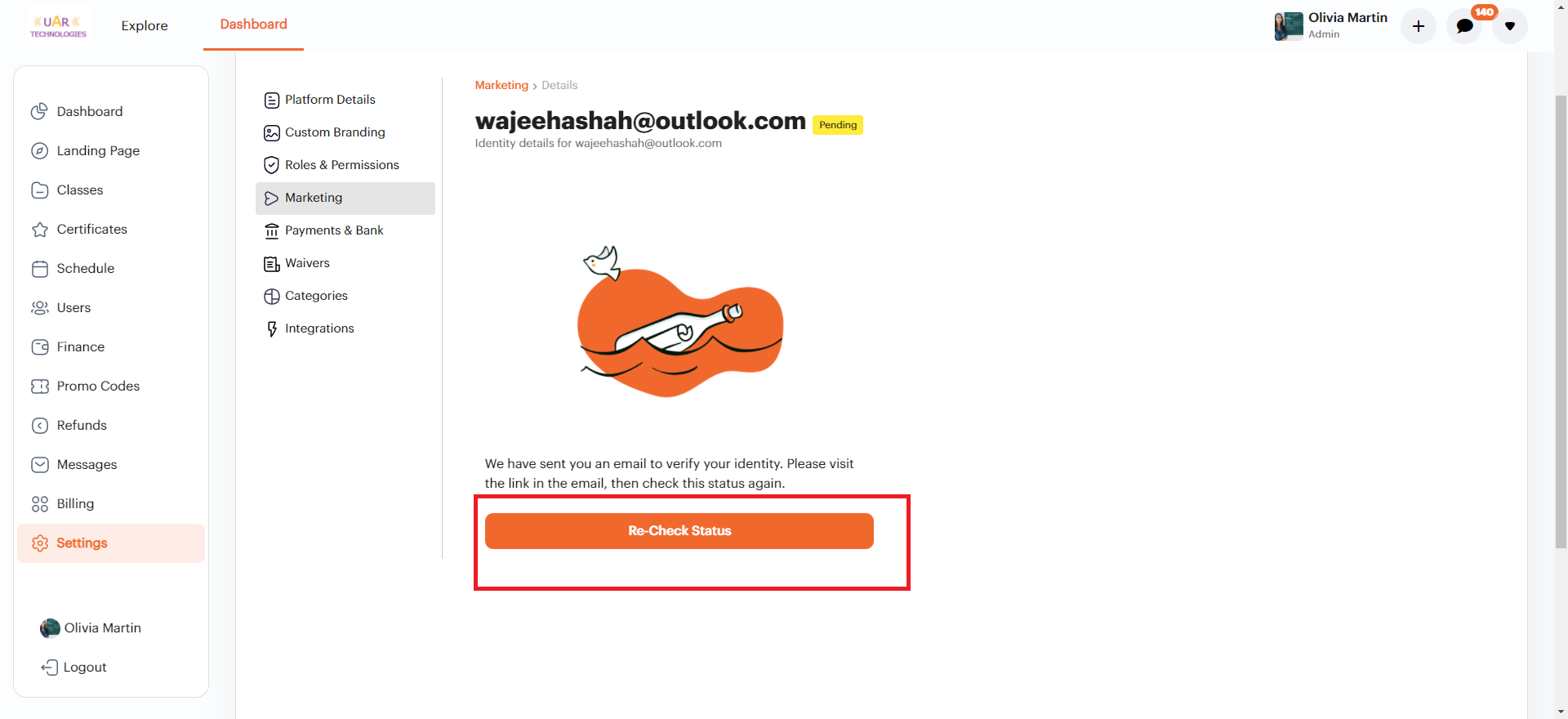Click the Integrations lightning icon
The width and height of the screenshot is (1568, 719).
272,328
